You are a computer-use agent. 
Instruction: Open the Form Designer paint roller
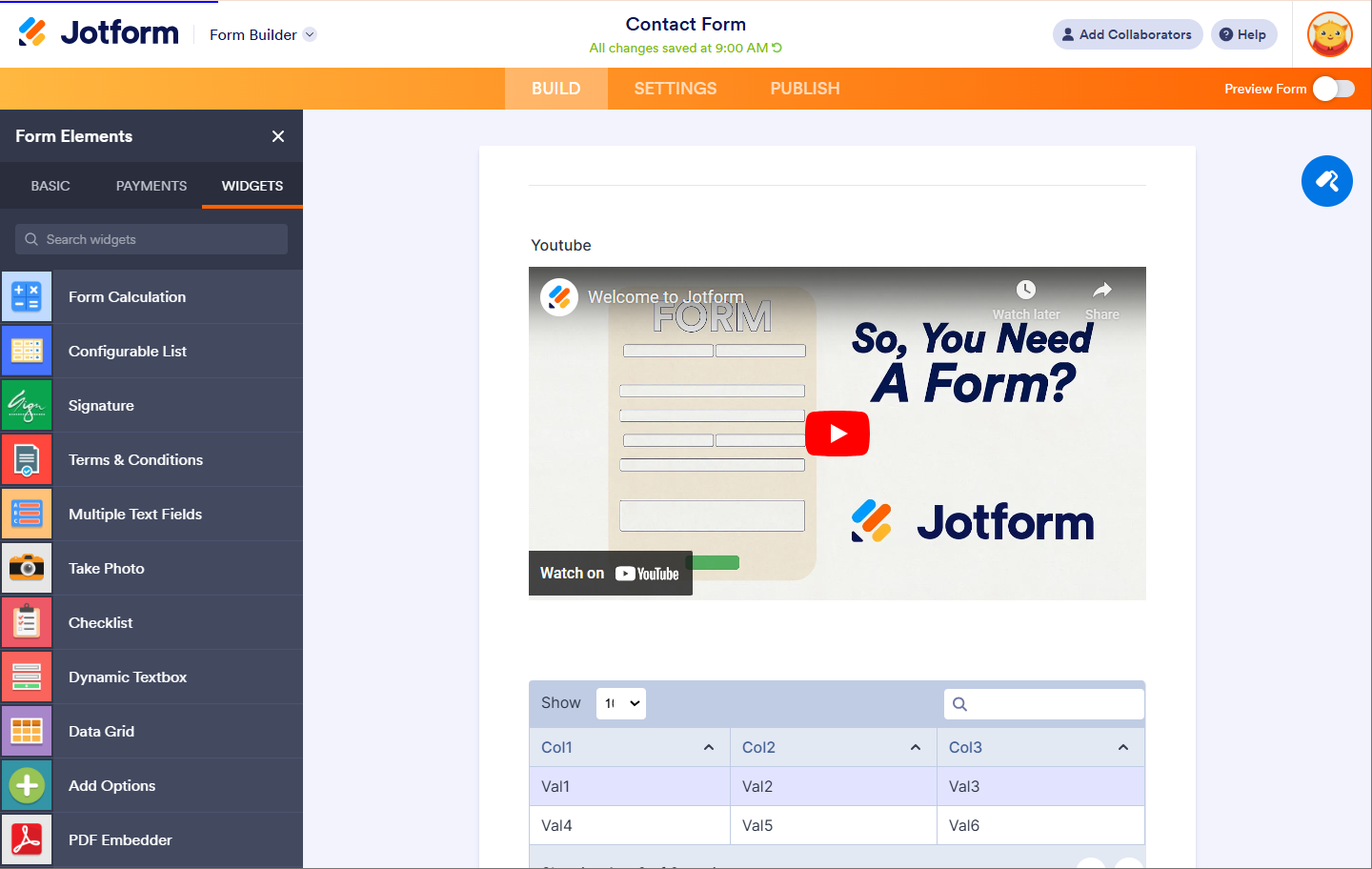(x=1327, y=181)
